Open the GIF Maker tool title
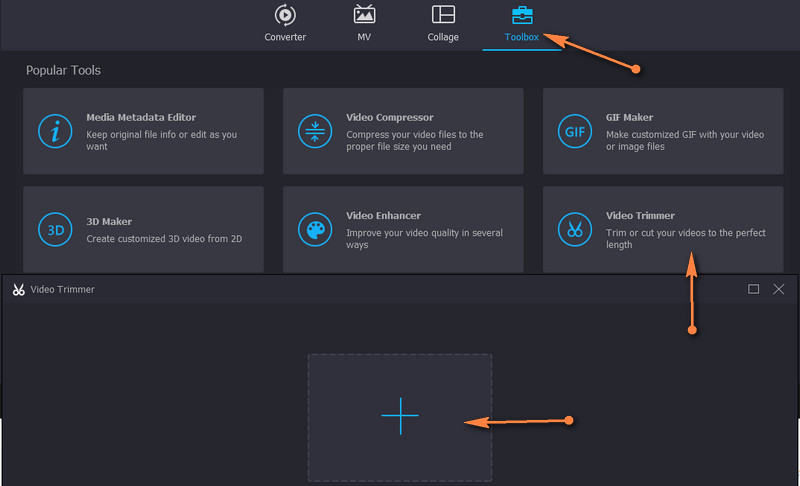Viewport: 800px width, 486px height. click(x=629, y=117)
